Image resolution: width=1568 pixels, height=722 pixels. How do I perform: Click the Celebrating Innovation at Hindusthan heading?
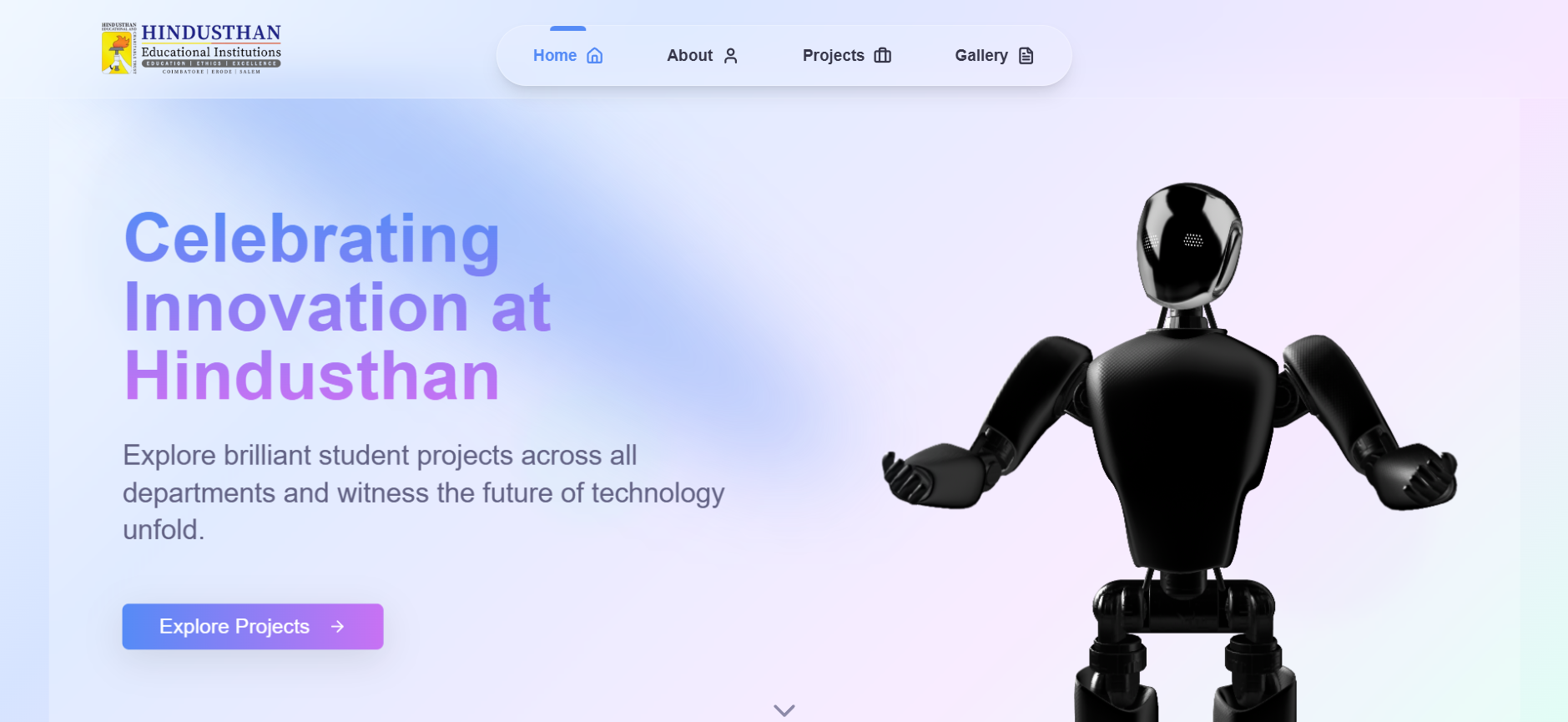(x=337, y=307)
